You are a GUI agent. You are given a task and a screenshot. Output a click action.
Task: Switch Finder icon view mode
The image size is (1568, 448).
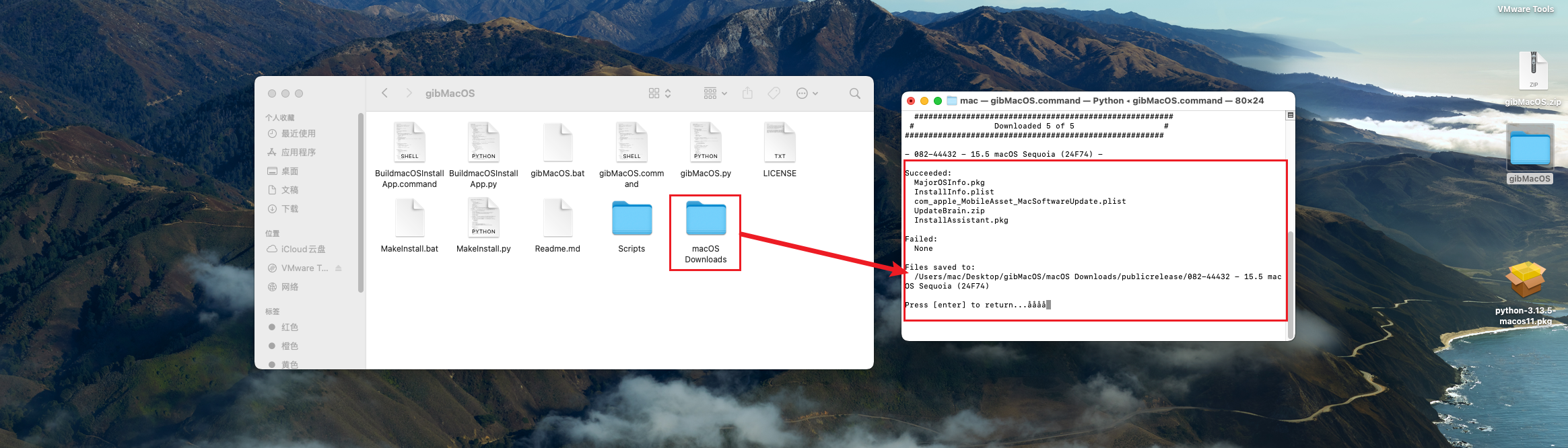[660, 94]
